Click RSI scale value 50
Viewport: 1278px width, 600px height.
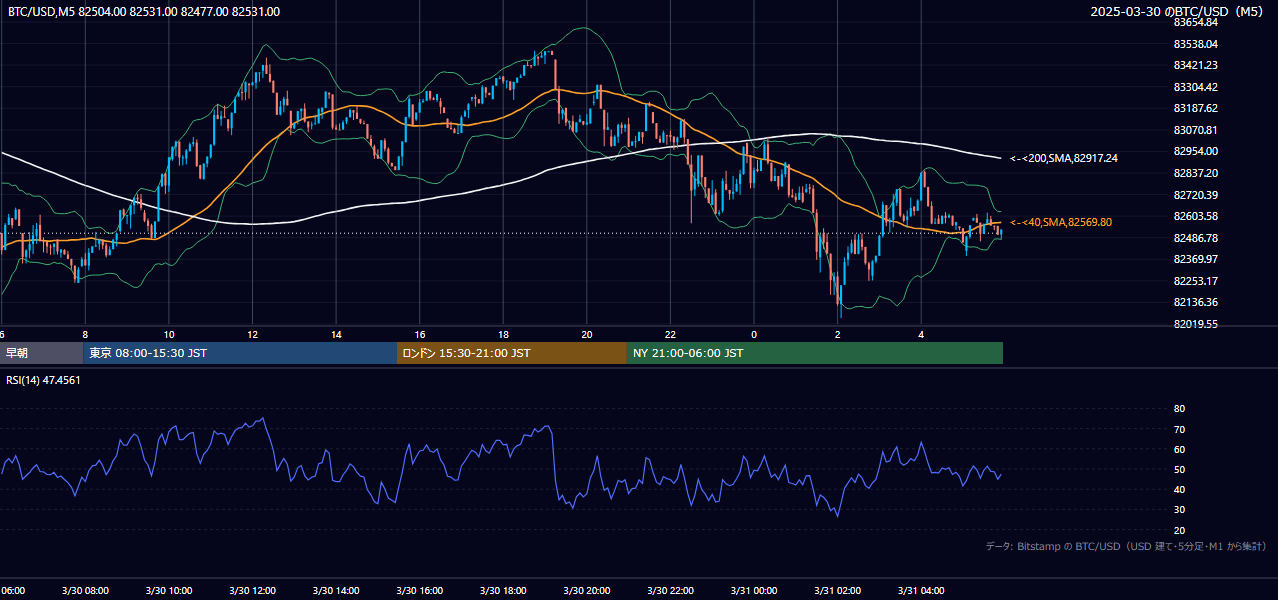coord(1179,469)
